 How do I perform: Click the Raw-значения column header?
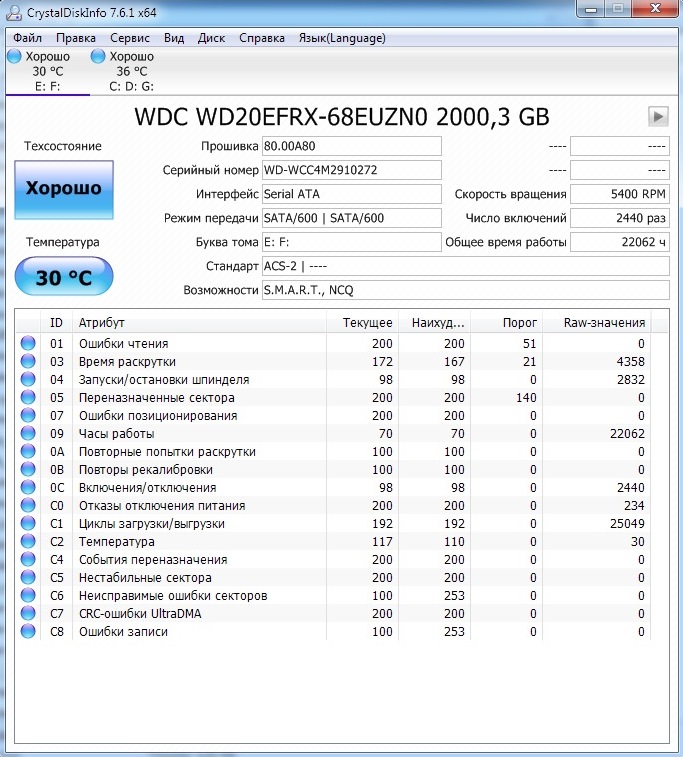pyautogui.click(x=597, y=322)
